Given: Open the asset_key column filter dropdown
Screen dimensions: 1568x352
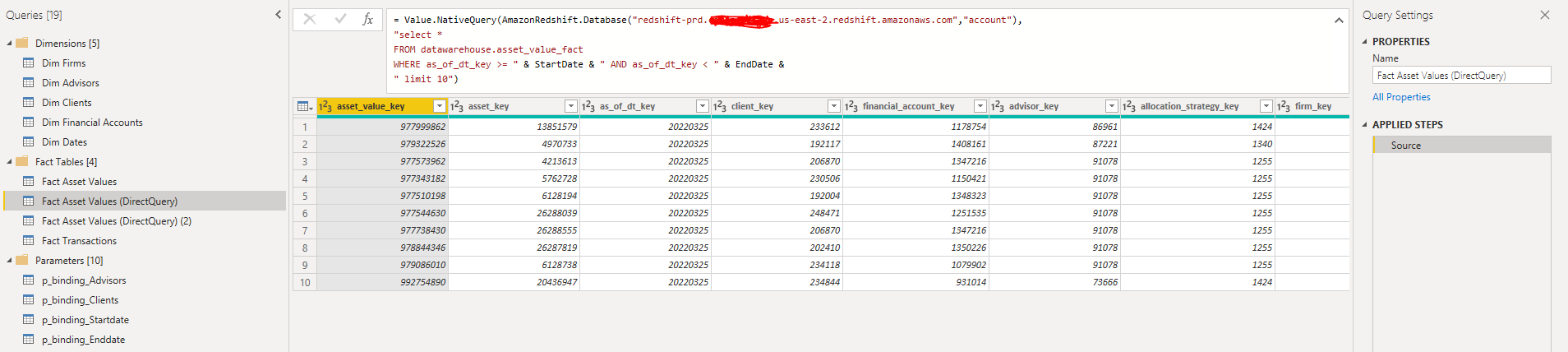Looking at the screenshot, I should click(x=571, y=106).
